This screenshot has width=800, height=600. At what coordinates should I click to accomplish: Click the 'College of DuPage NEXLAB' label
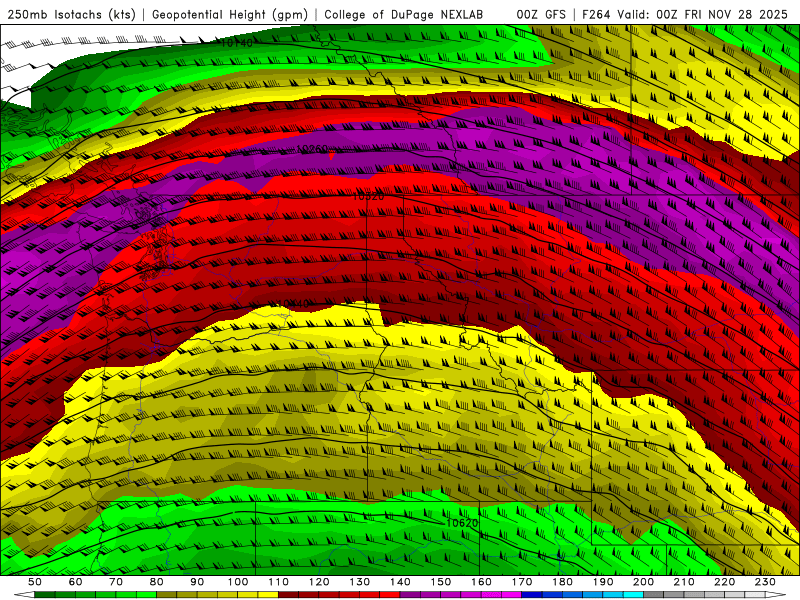(x=404, y=15)
